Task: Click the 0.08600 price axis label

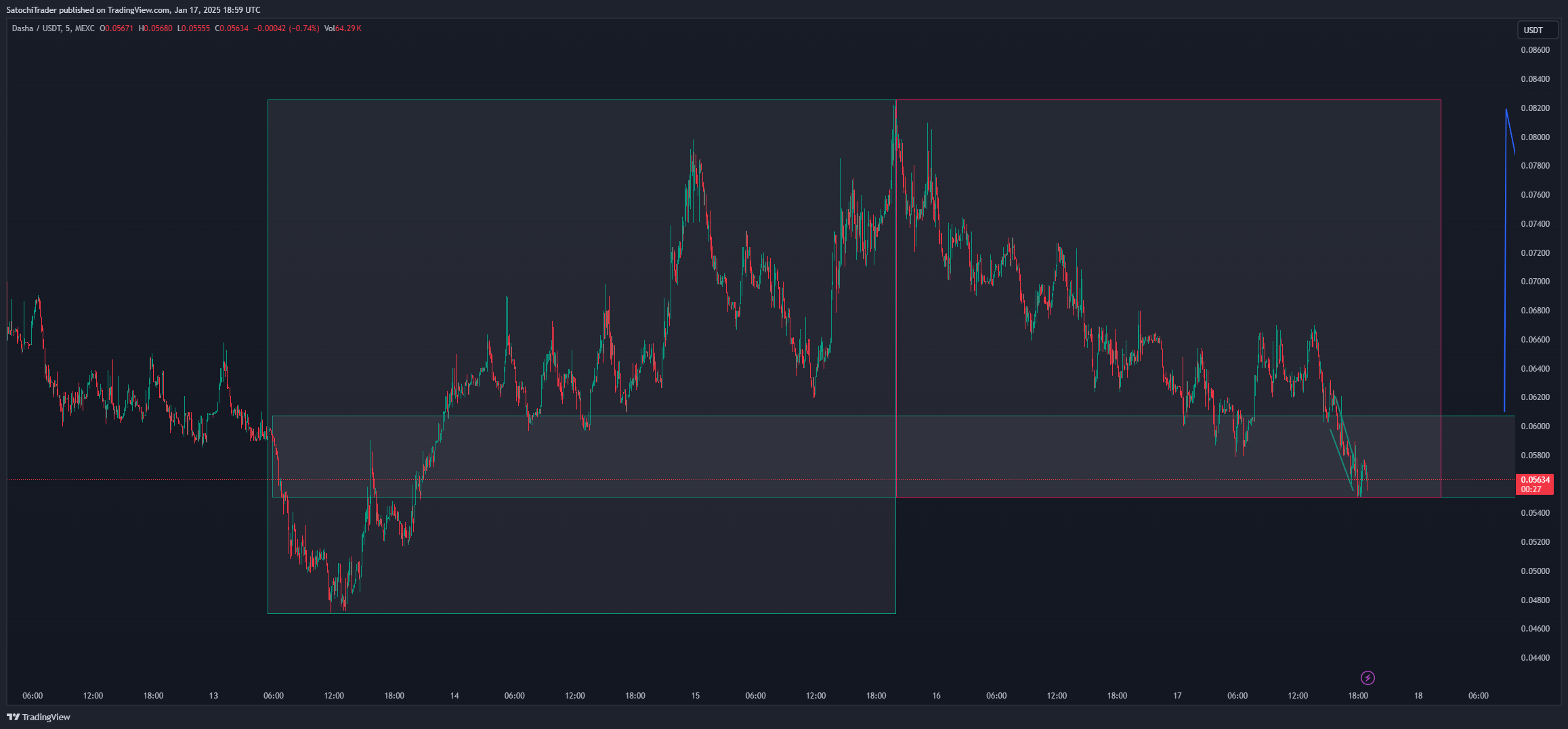Action: point(1535,50)
